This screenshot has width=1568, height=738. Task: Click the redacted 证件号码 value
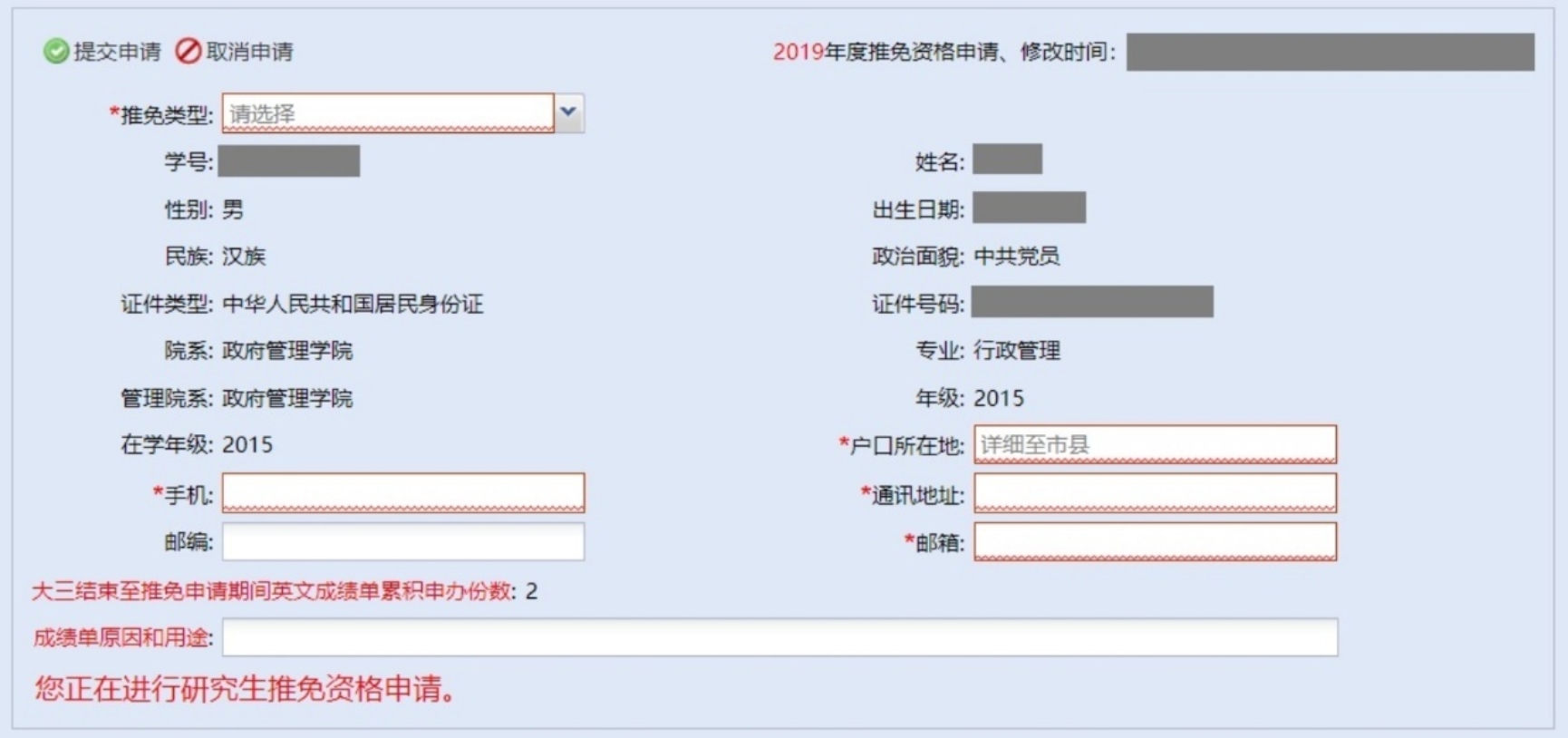pyautogui.click(x=1092, y=302)
